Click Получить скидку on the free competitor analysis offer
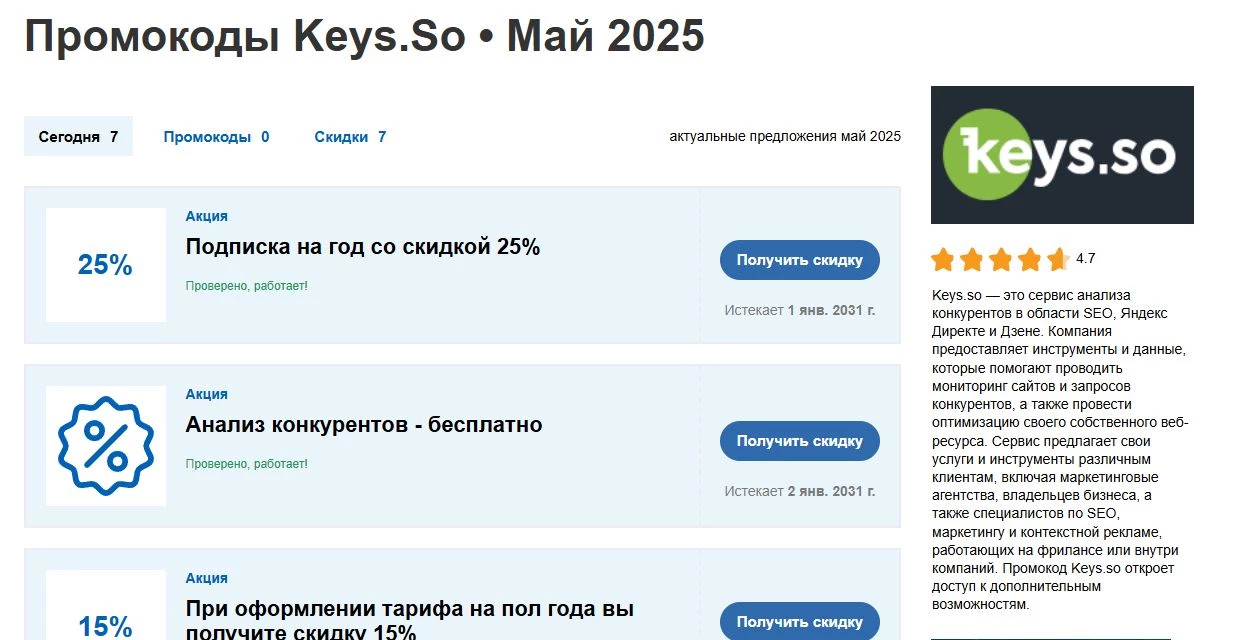Screen dimensions: 1238x640 (798, 440)
